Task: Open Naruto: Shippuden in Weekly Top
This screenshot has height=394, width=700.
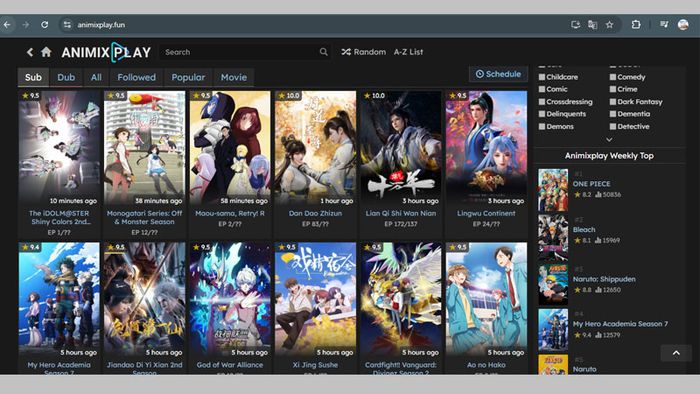Action: (604, 279)
